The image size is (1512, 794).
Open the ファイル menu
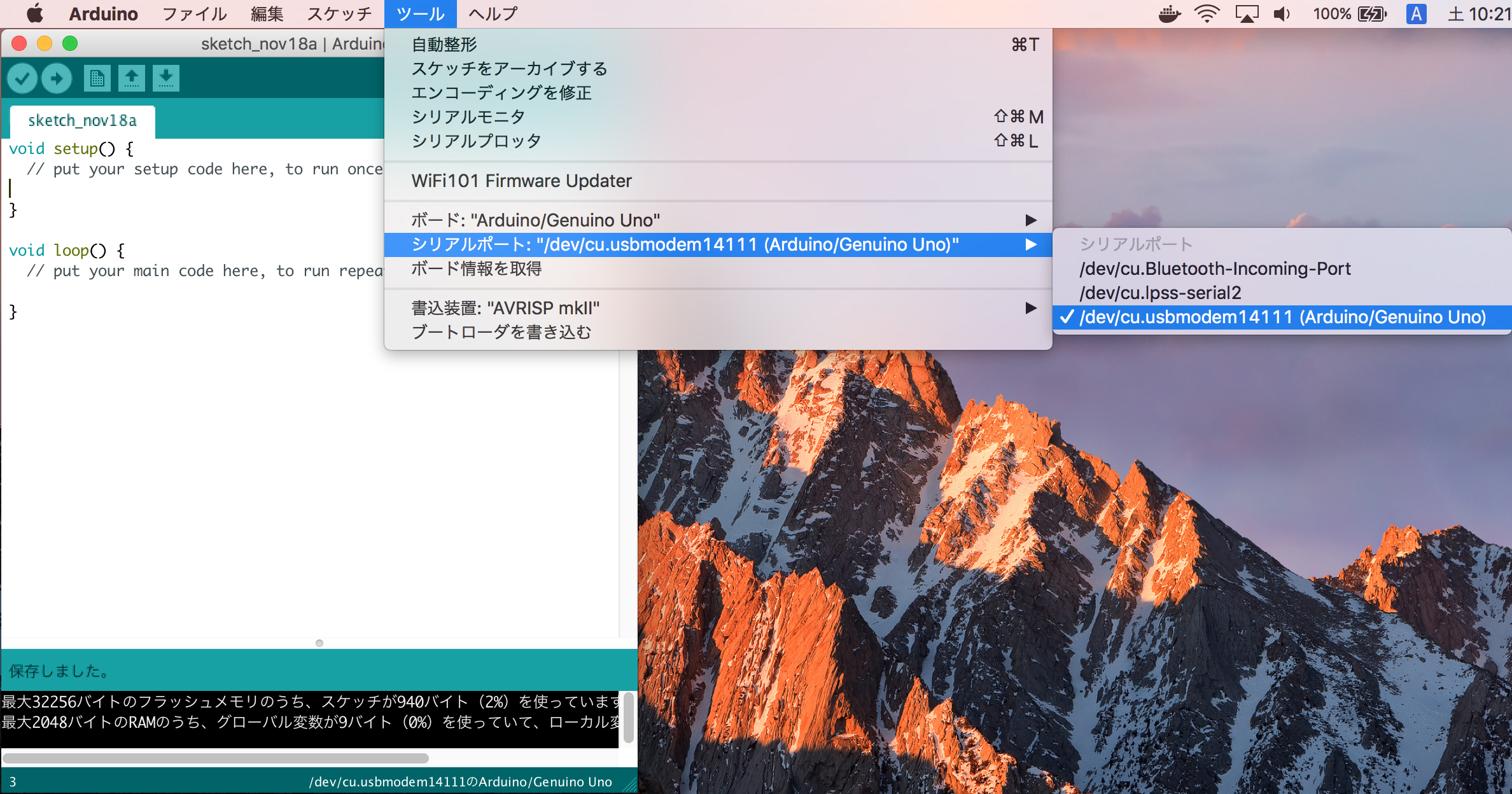[195, 13]
